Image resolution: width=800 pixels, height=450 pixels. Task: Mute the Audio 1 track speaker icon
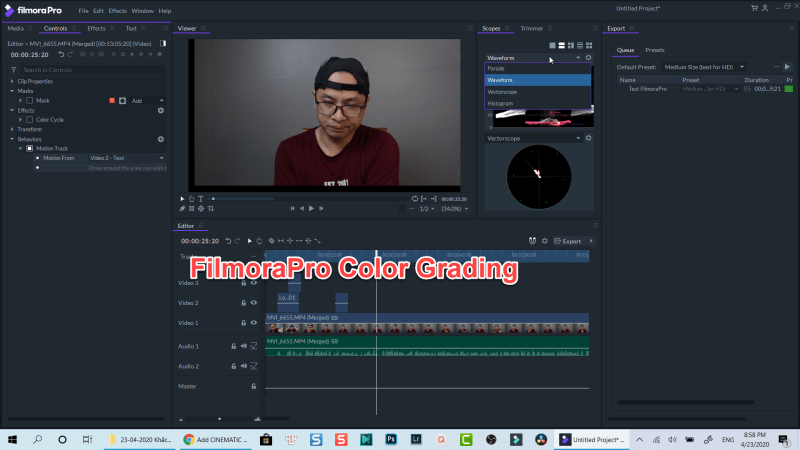point(243,346)
